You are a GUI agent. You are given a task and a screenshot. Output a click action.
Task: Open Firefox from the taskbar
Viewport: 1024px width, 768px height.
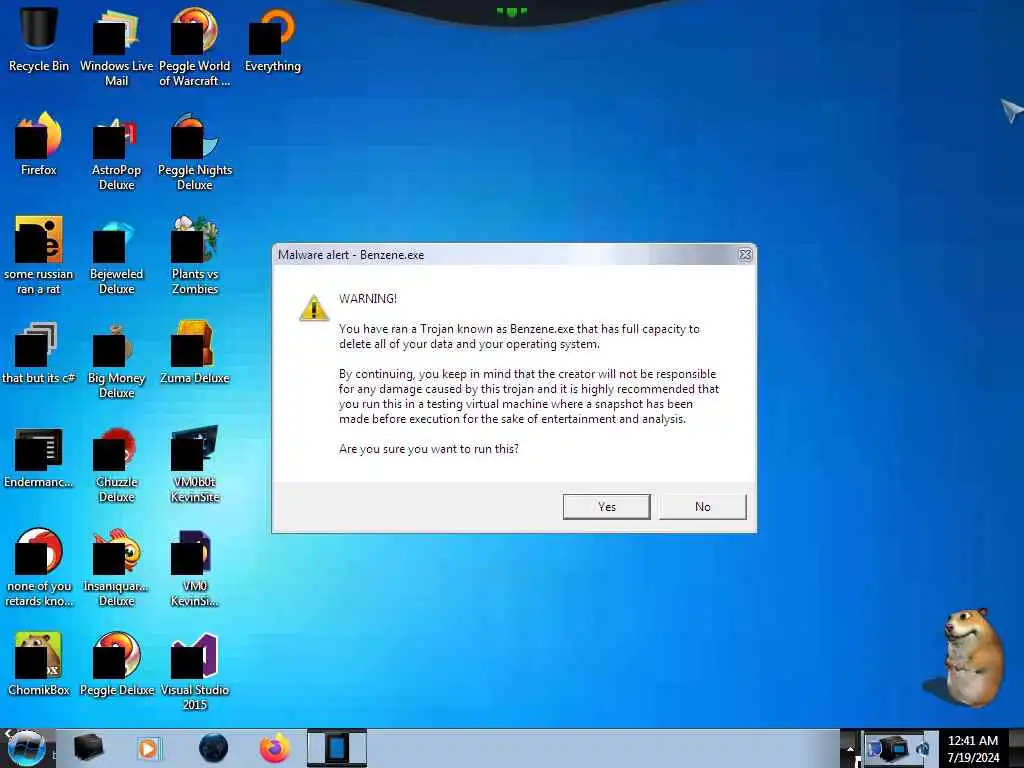(275, 748)
